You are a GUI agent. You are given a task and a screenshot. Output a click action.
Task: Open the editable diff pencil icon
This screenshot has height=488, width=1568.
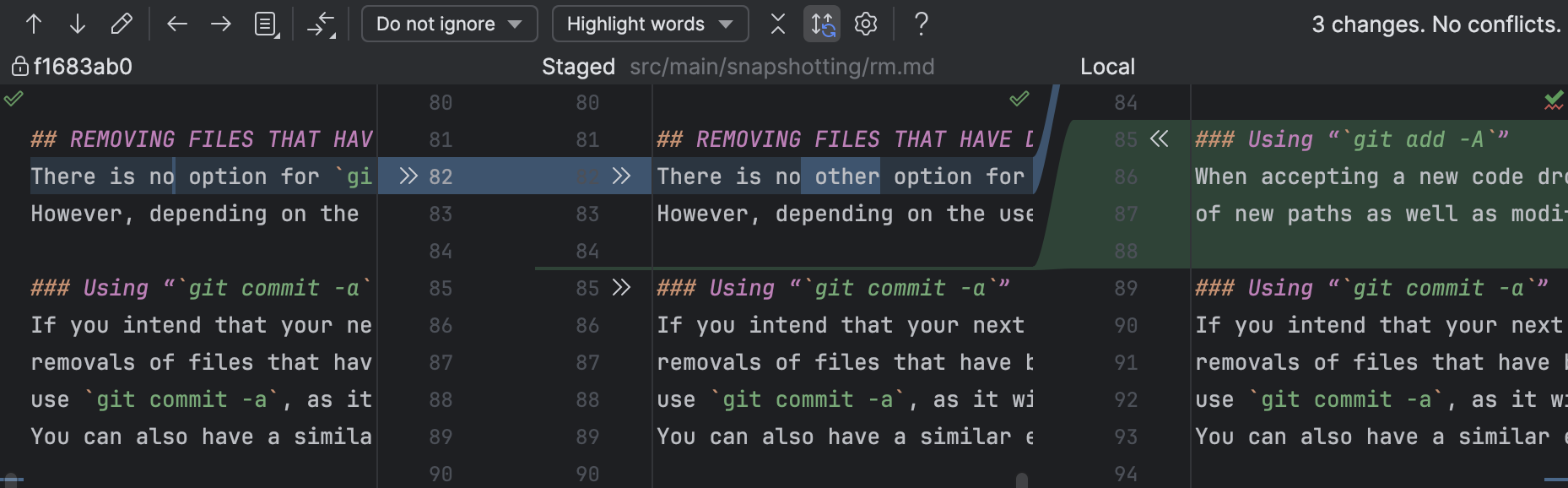click(122, 24)
